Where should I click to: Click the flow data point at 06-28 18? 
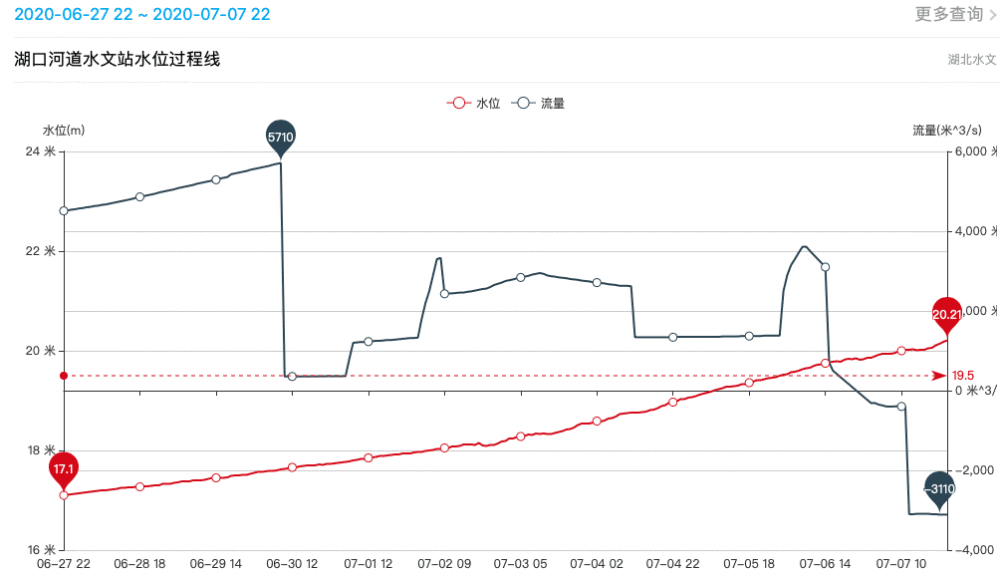[140, 197]
